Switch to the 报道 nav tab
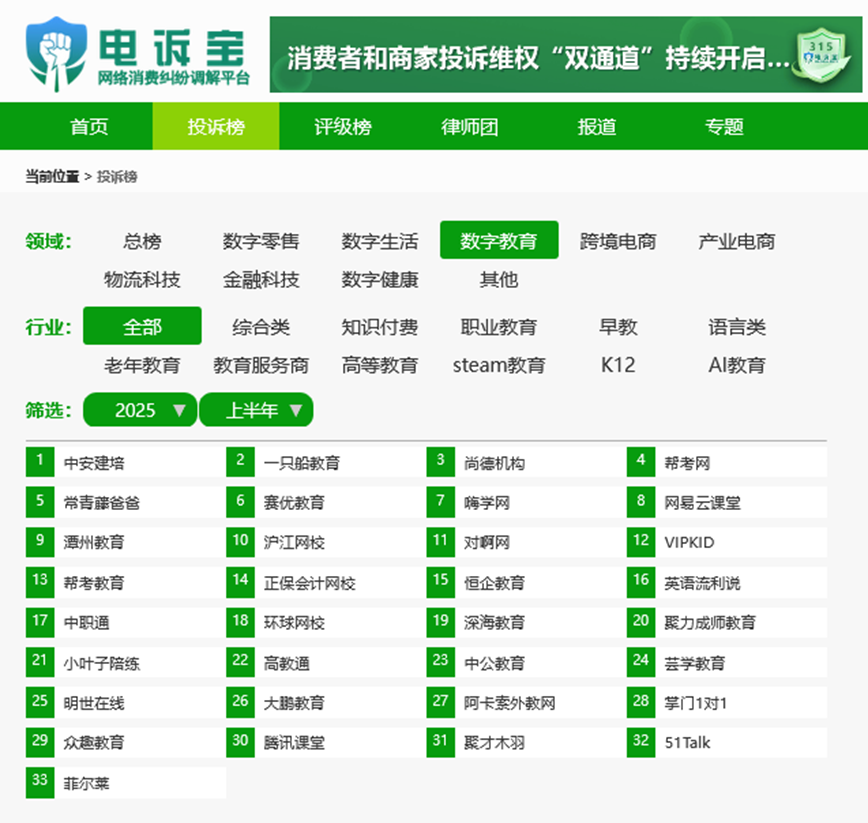Image resolution: width=868 pixels, height=823 pixels. 597,127
